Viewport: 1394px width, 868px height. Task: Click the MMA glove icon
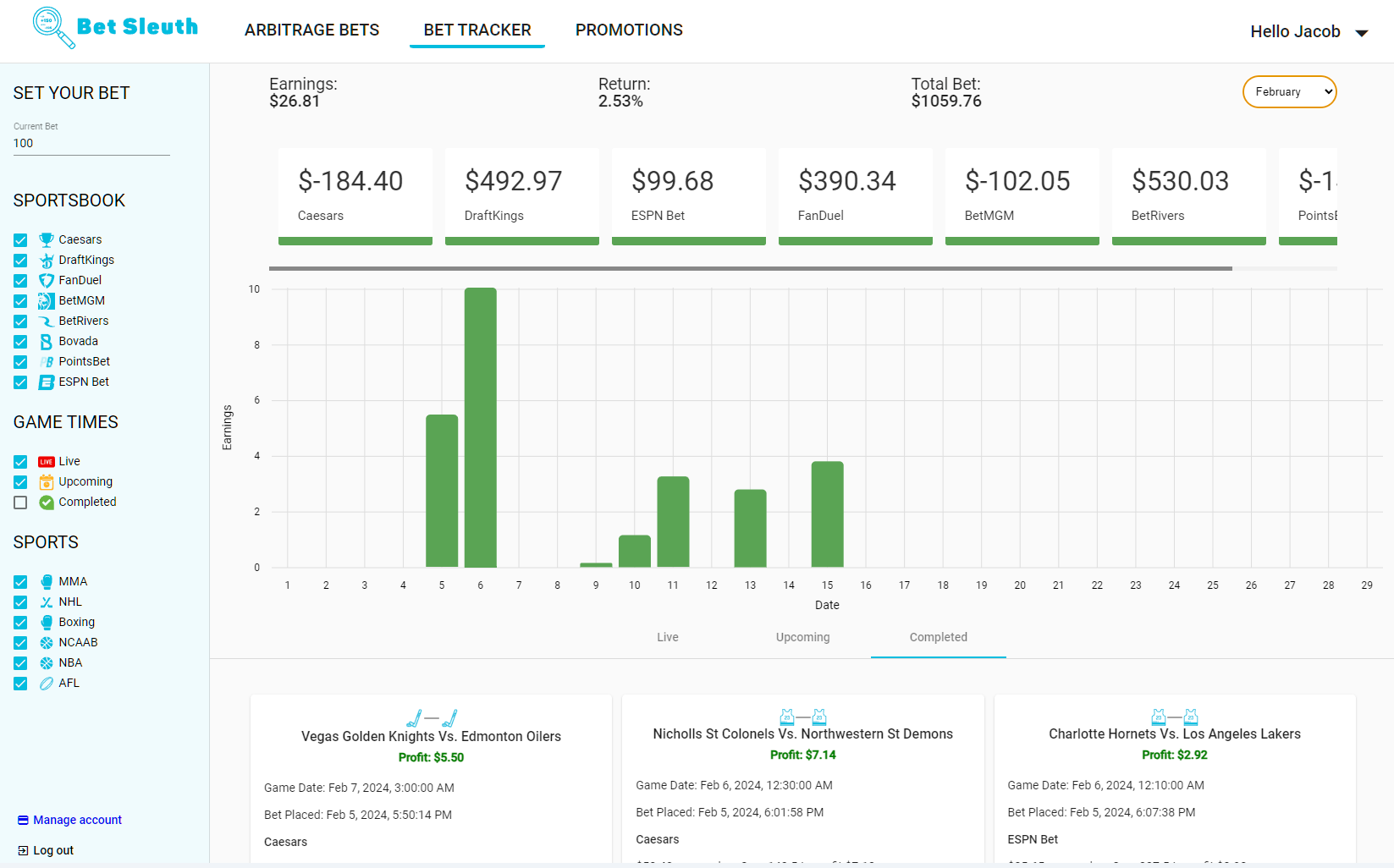coord(47,582)
